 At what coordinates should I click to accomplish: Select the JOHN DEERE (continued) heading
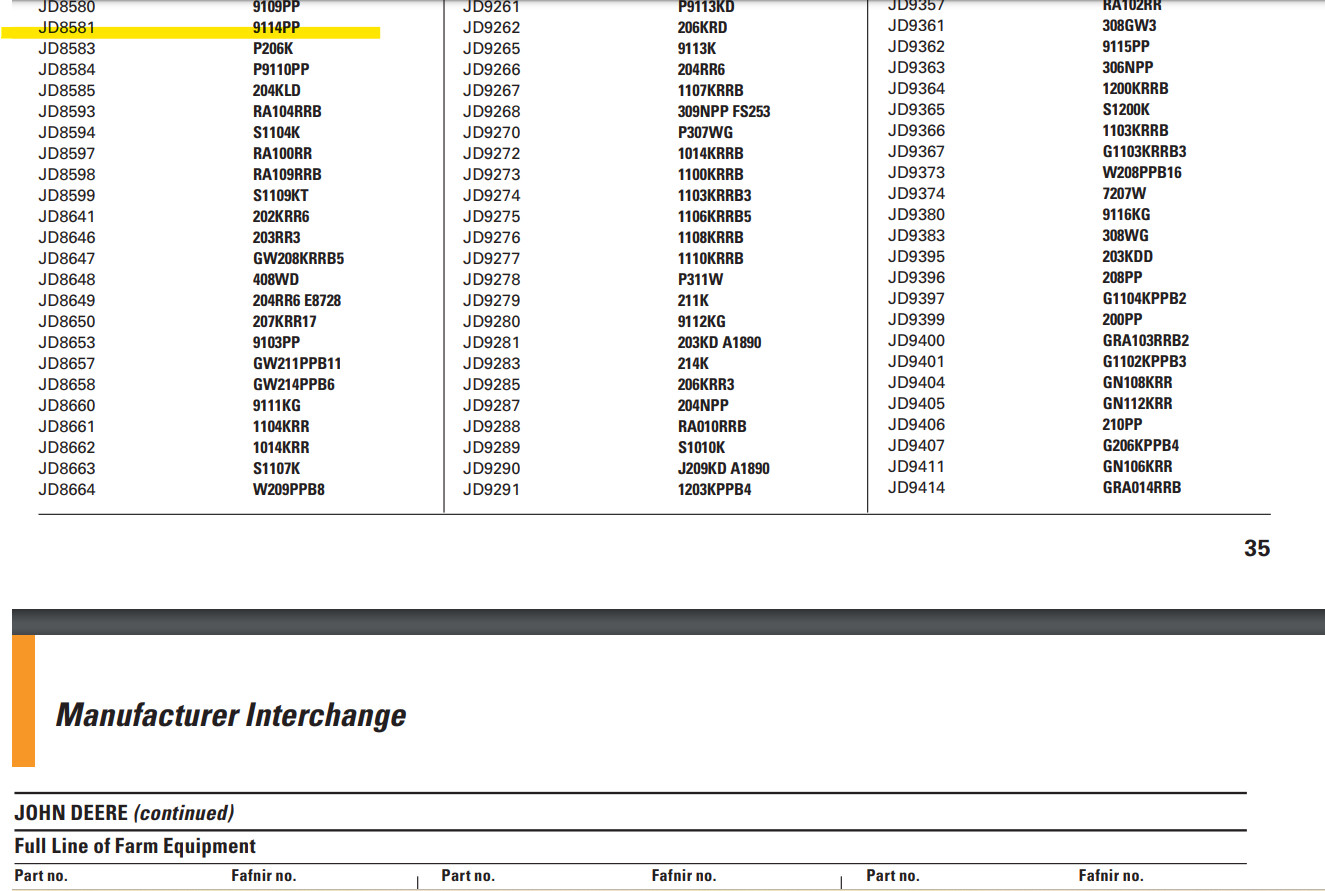click(x=124, y=812)
